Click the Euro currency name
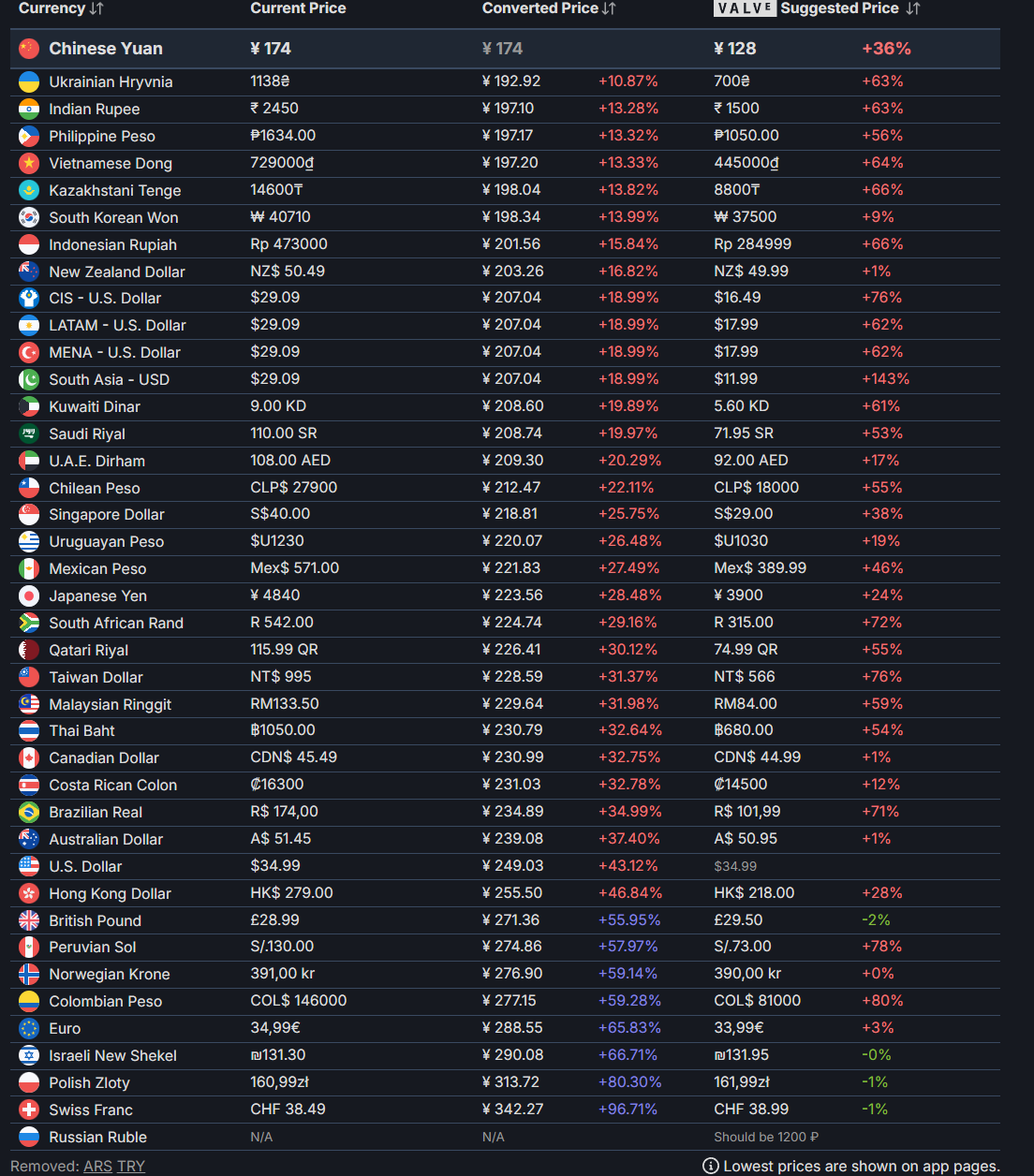Screen dimensions: 1034x1176 tap(65, 1028)
